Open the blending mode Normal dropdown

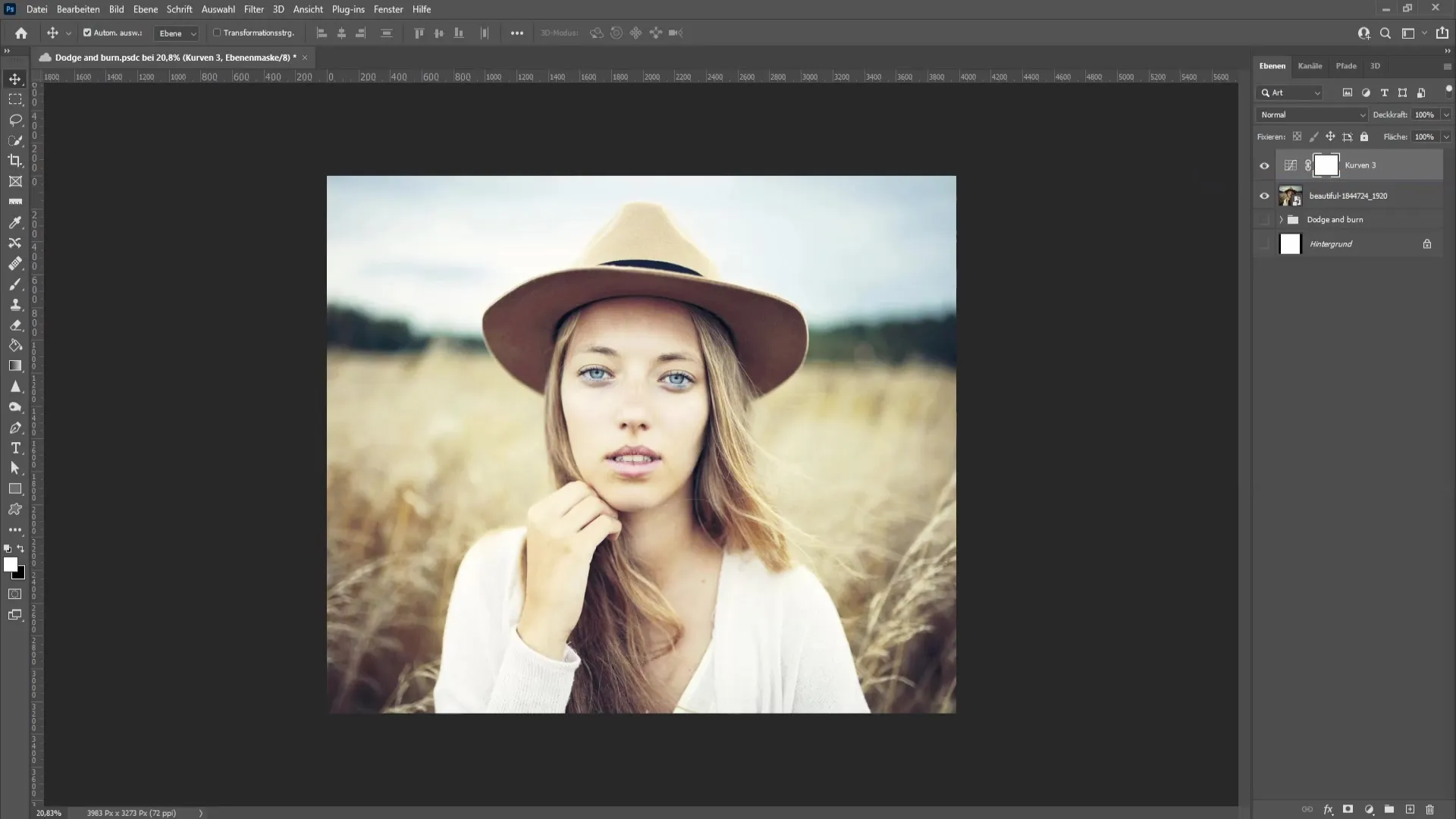[1311, 113]
